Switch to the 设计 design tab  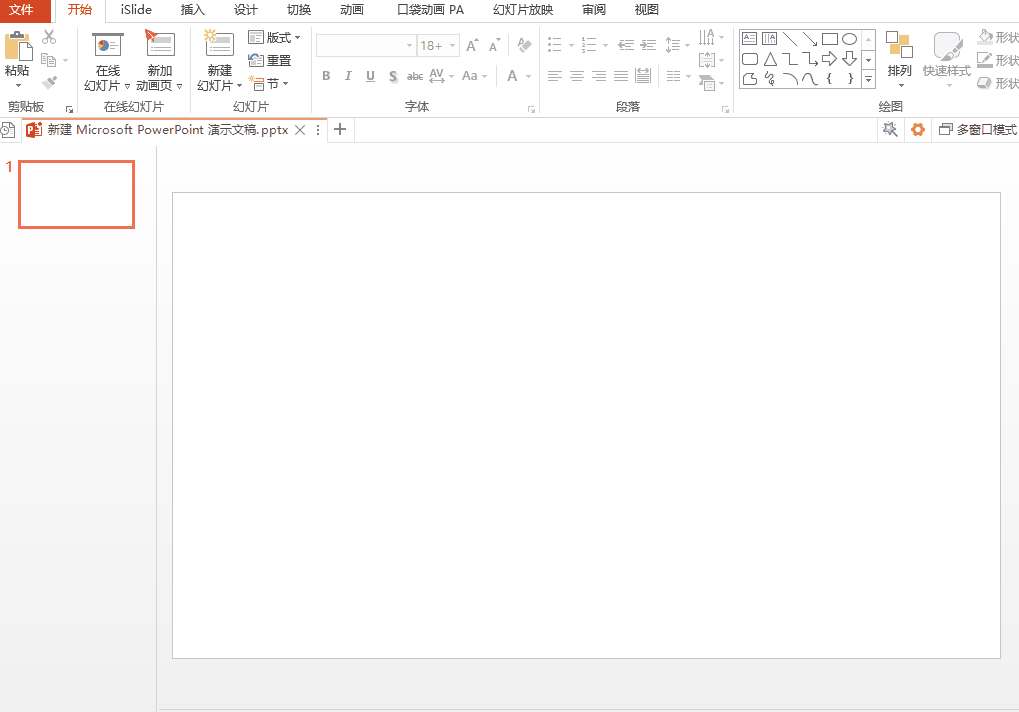click(246, 10)
